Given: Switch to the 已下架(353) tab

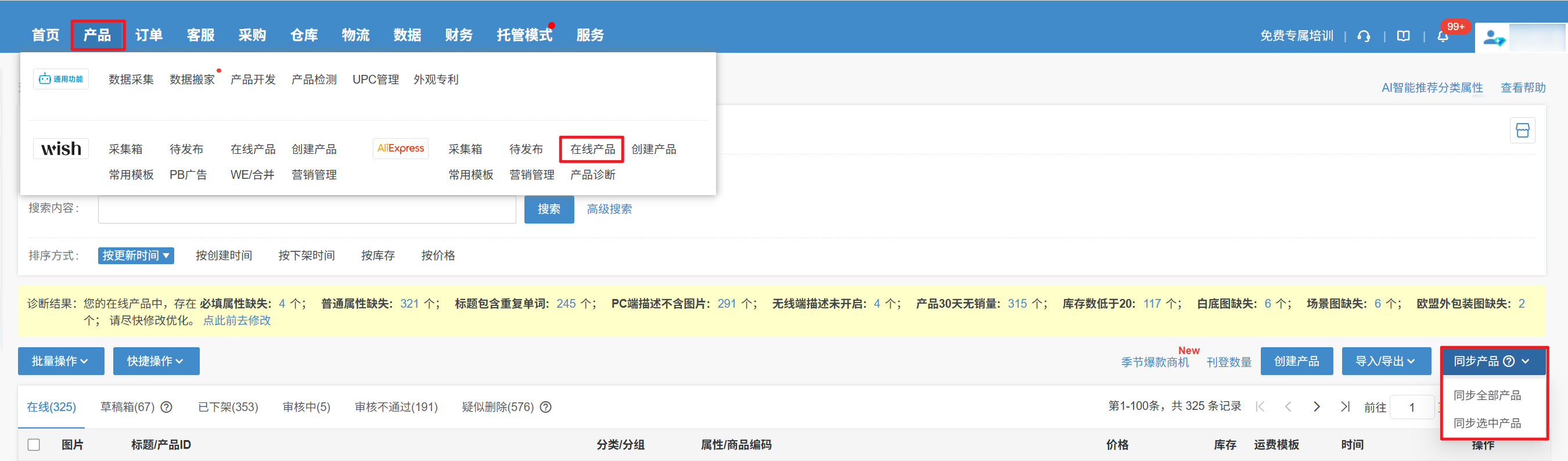Looking at the screenshot, I should click(x=228, y=407).
